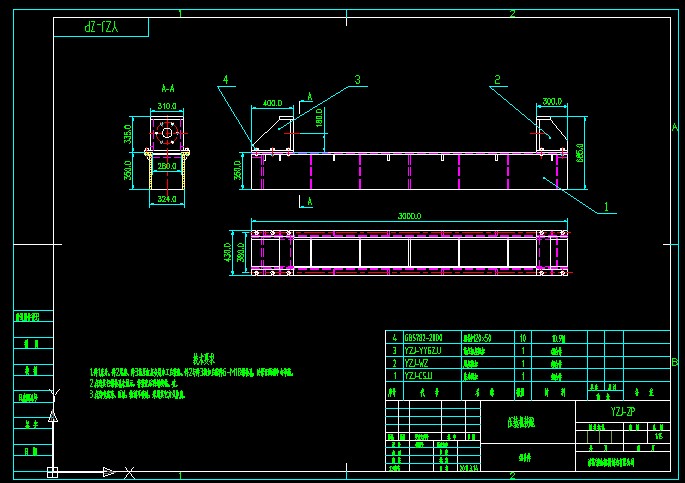Click the UCS origin icon at bottom-left
The height and width of the screenshot is (483, 685).
(x=53, y=471)
